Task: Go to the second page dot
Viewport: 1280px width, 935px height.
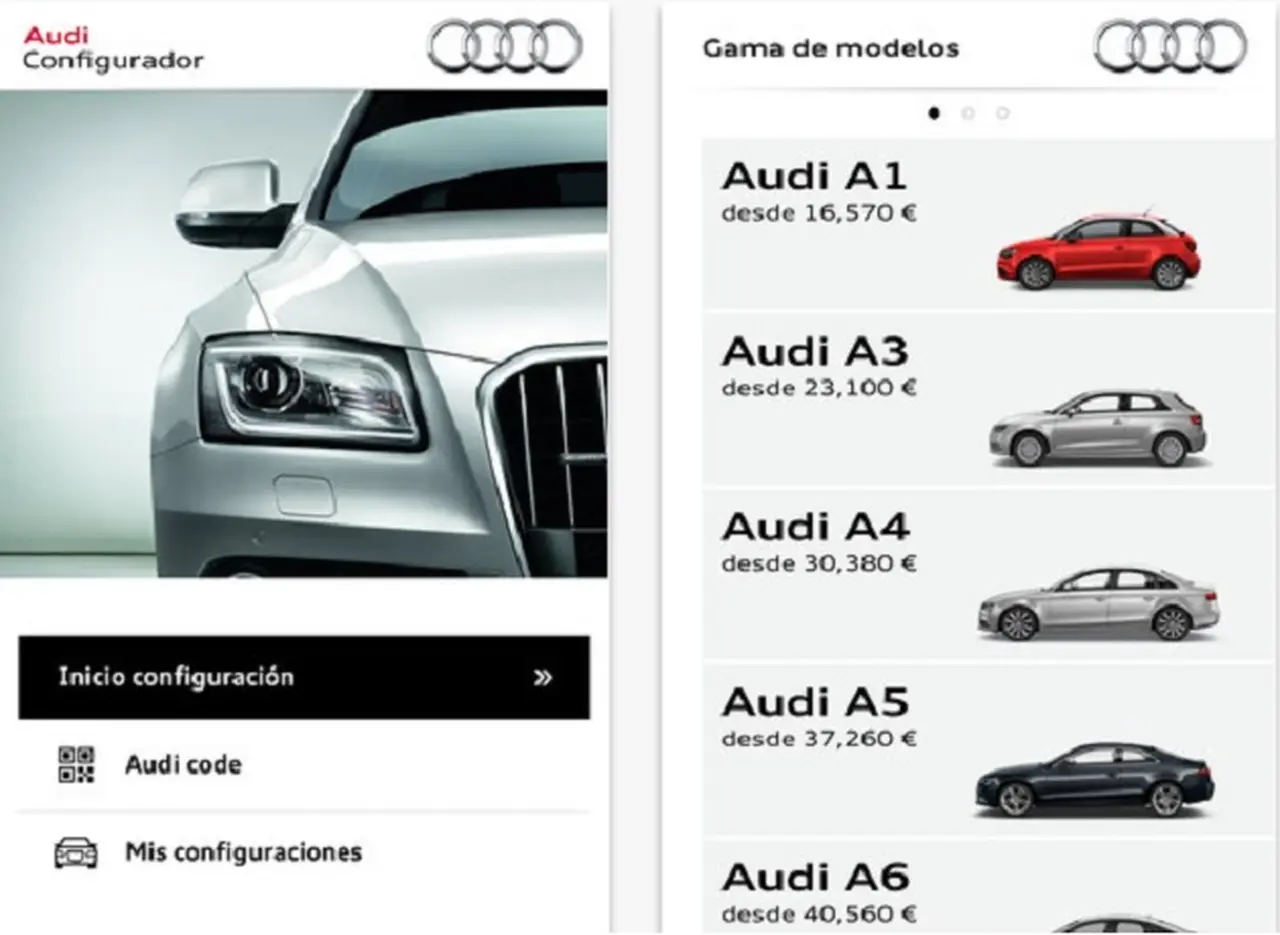Action: (968, 113)
